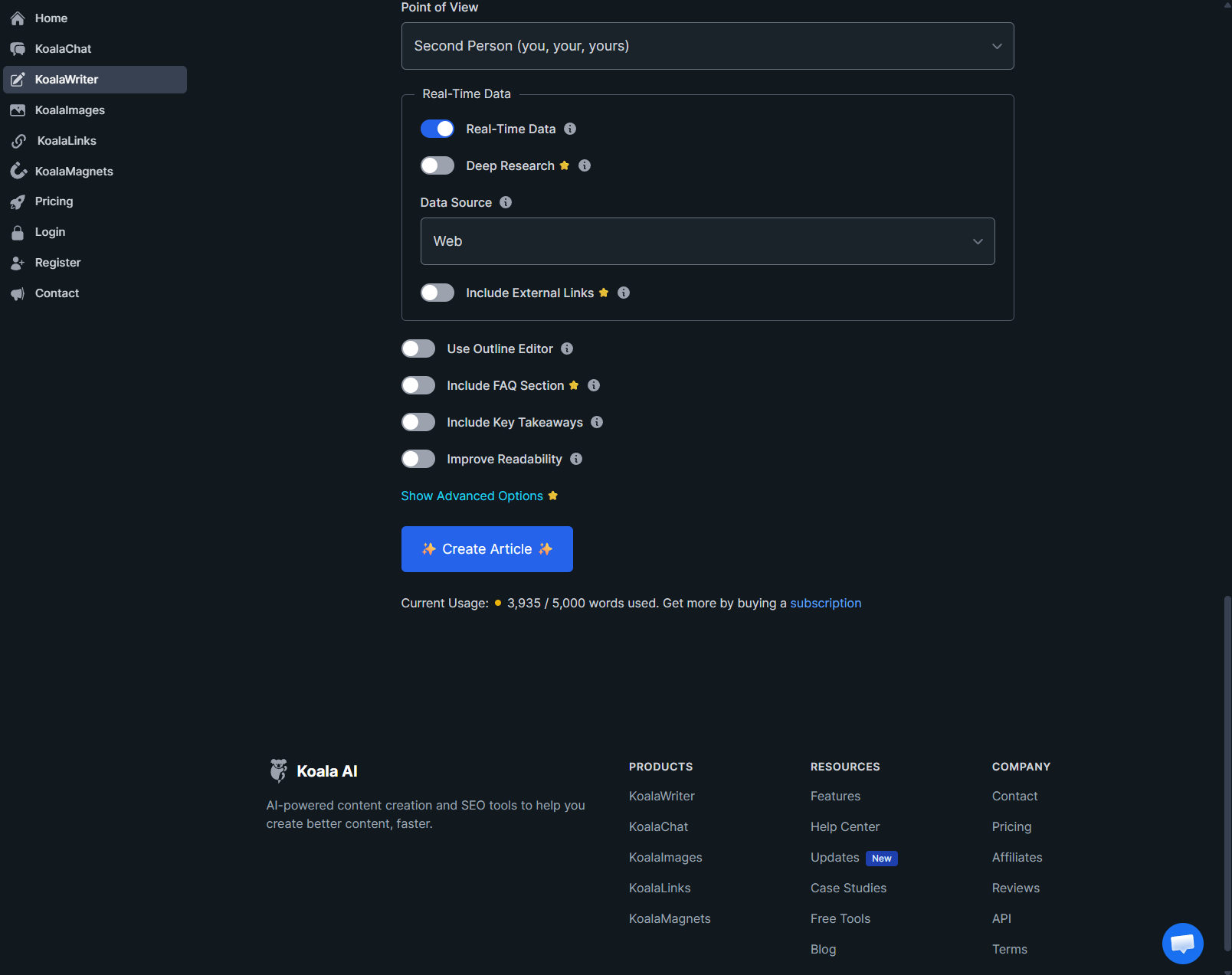1232x975 pixels.
Task: Click the KoalaMagnets magnet icon
Action: point(18,172)
